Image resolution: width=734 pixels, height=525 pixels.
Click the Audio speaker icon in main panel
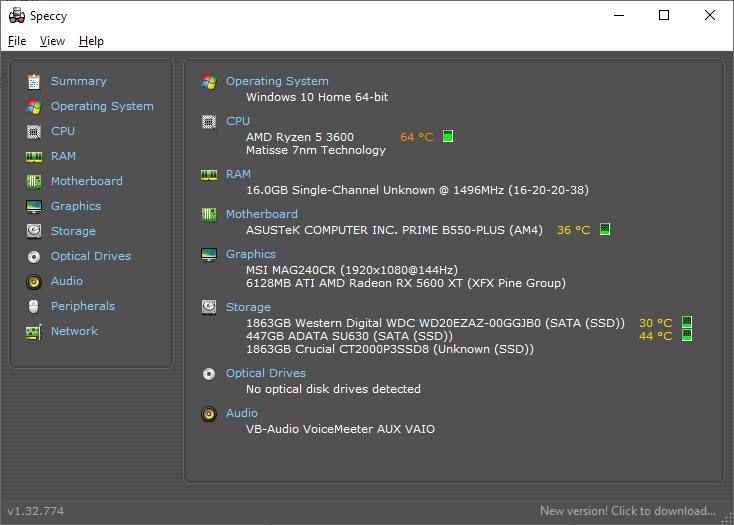pos(209,414)
